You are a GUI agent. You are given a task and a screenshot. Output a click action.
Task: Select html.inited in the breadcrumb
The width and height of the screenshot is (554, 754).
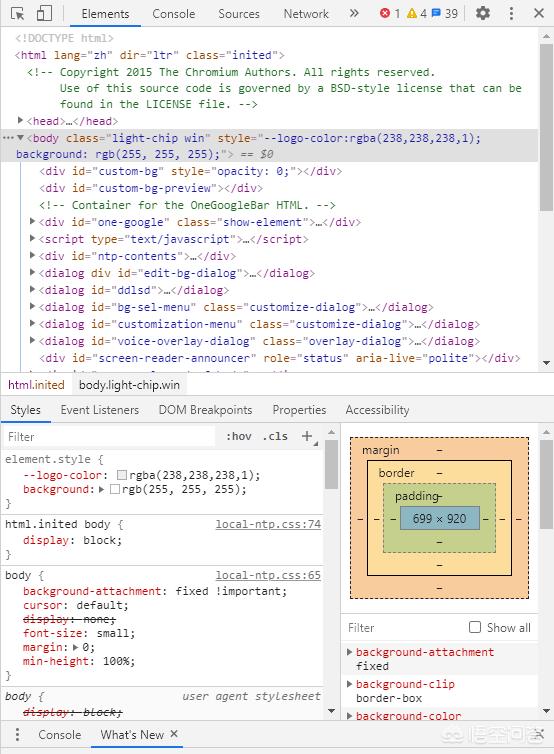36,385
